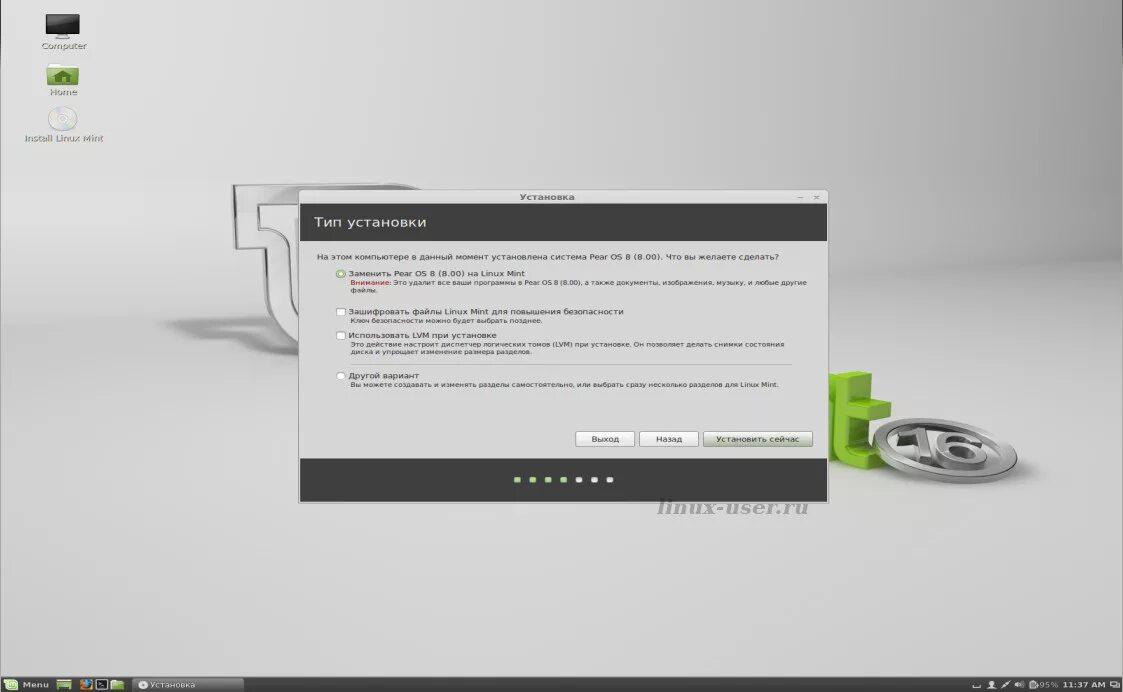
Task: Click the Show Desktop panel icon
Action: point(64,685)
